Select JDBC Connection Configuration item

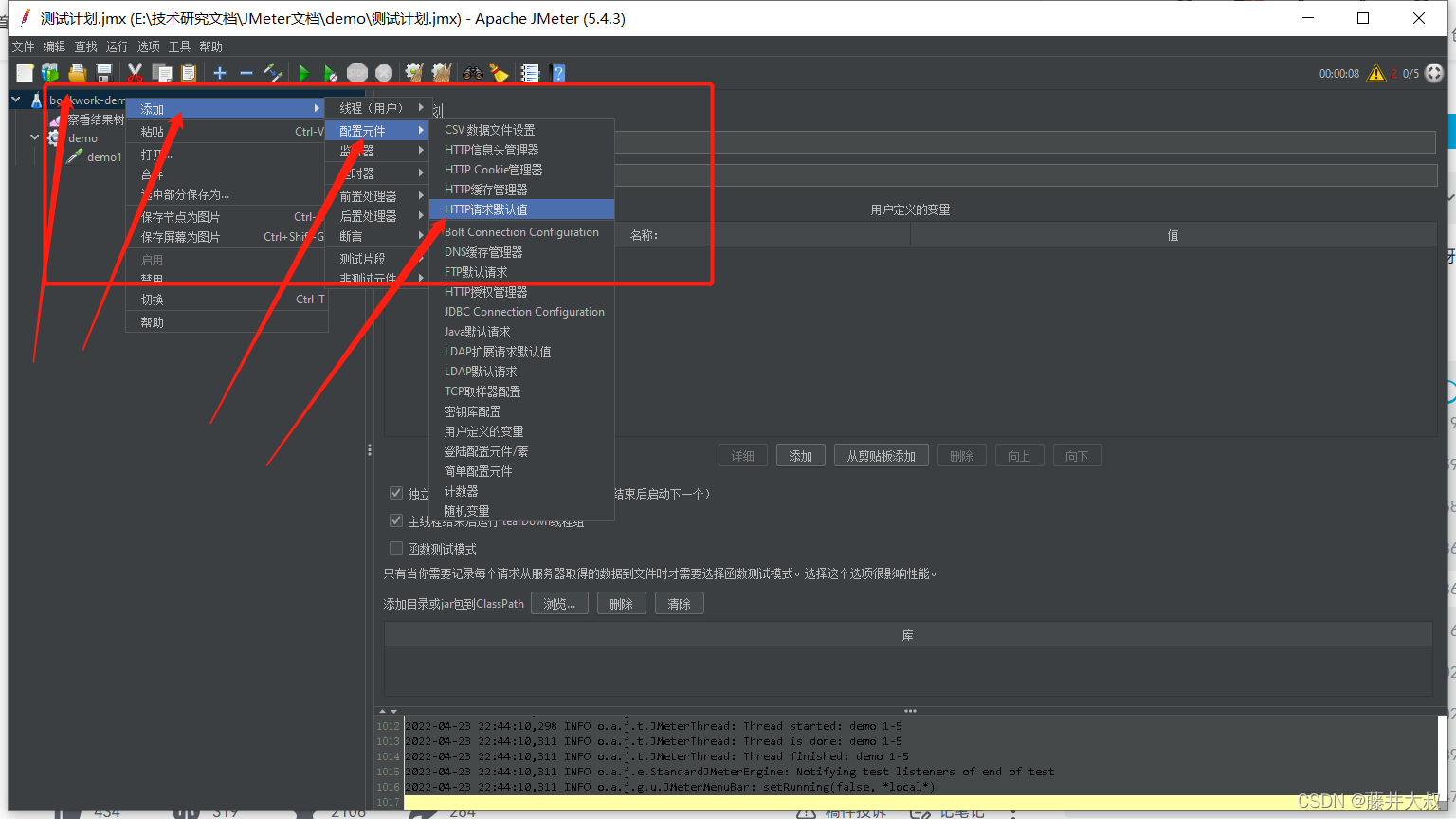click(x=522, y=312)
